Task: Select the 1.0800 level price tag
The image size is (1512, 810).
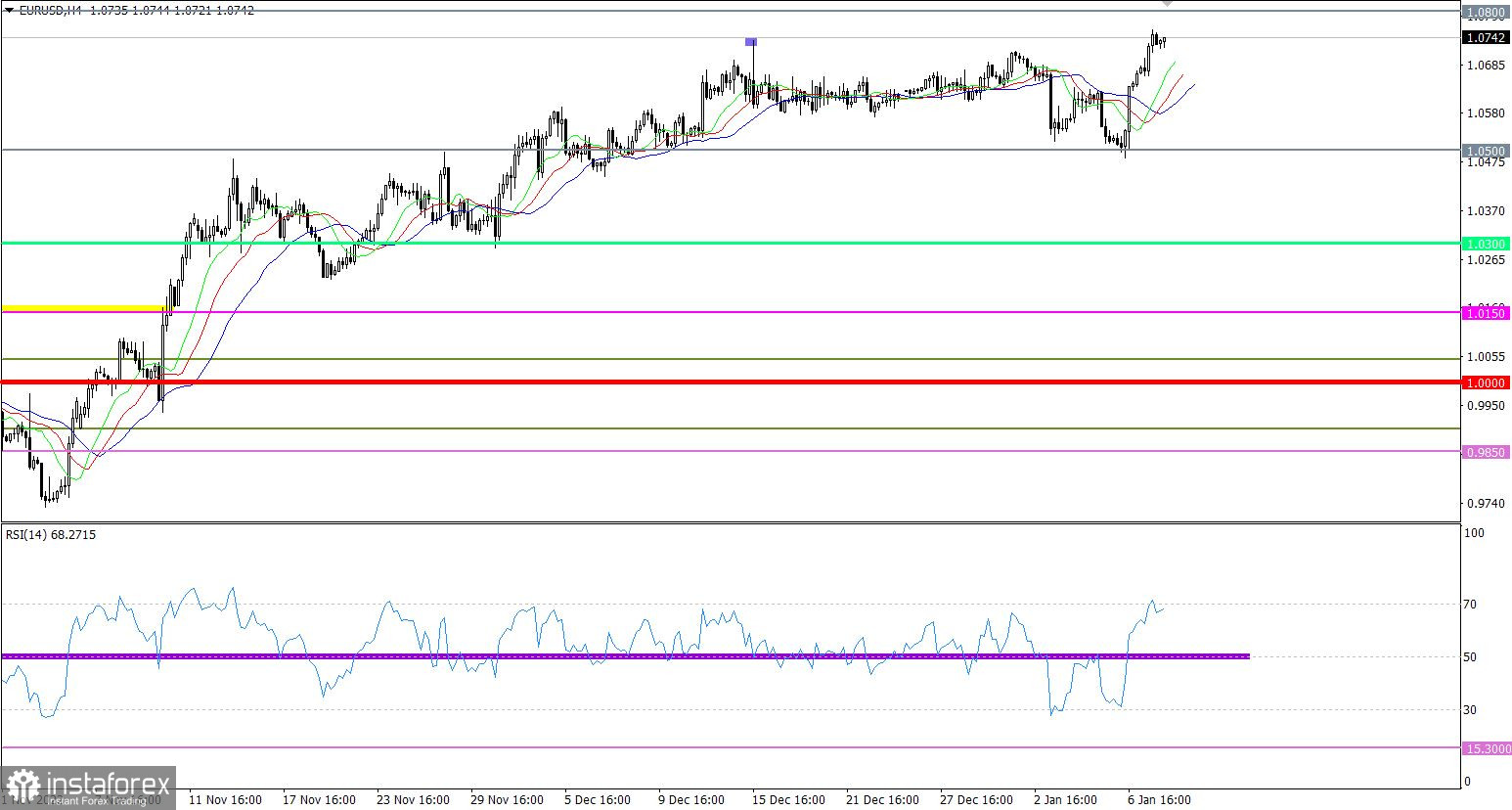Action: [x=1487, y=13]
